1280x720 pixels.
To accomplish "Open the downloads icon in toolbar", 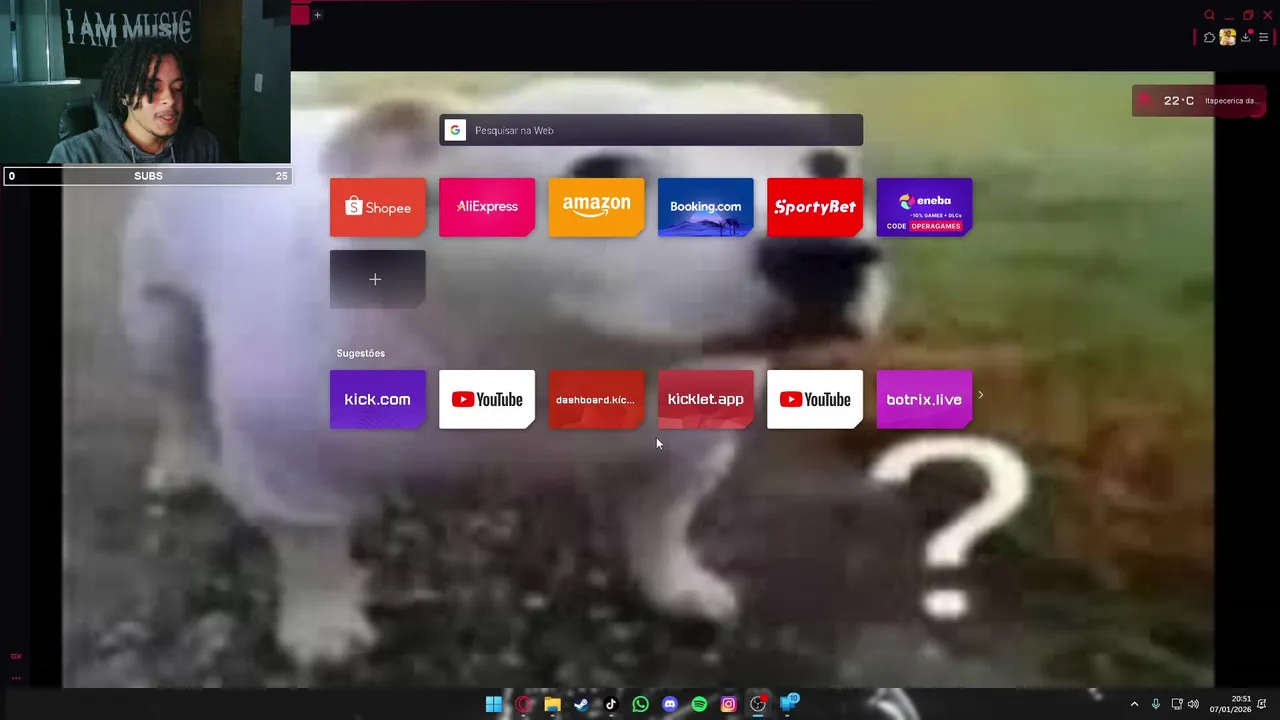I will (x=1246, y=38).
